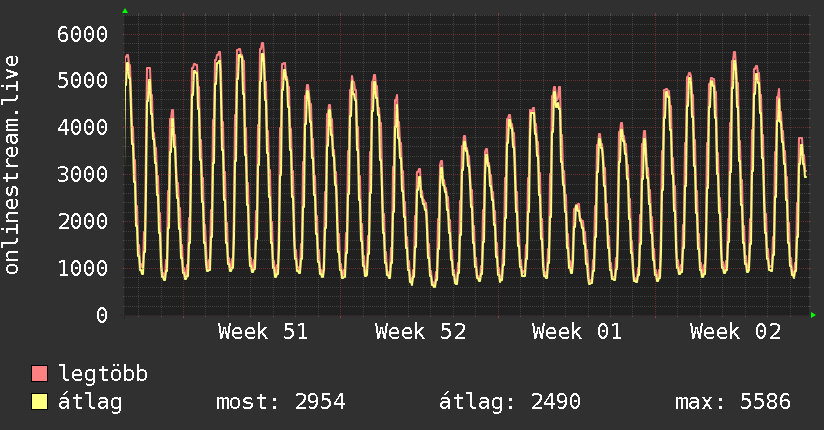The height and width of the screenshot is (430, 824).
Task: Click the 5000 y-axis label
Action: point(83,81)
